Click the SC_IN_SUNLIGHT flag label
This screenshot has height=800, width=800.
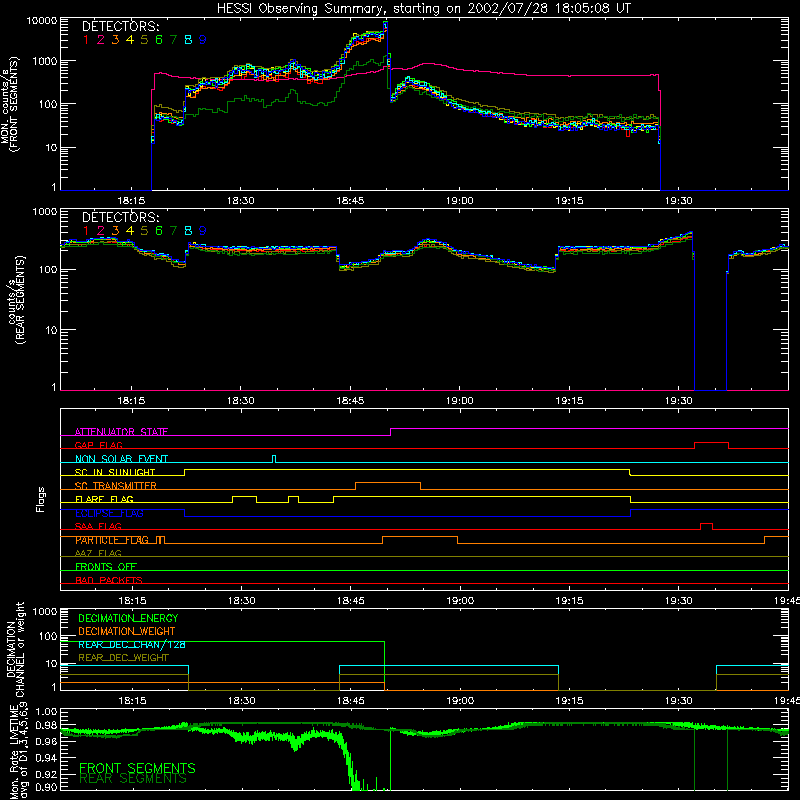click(x=115, y=472)
